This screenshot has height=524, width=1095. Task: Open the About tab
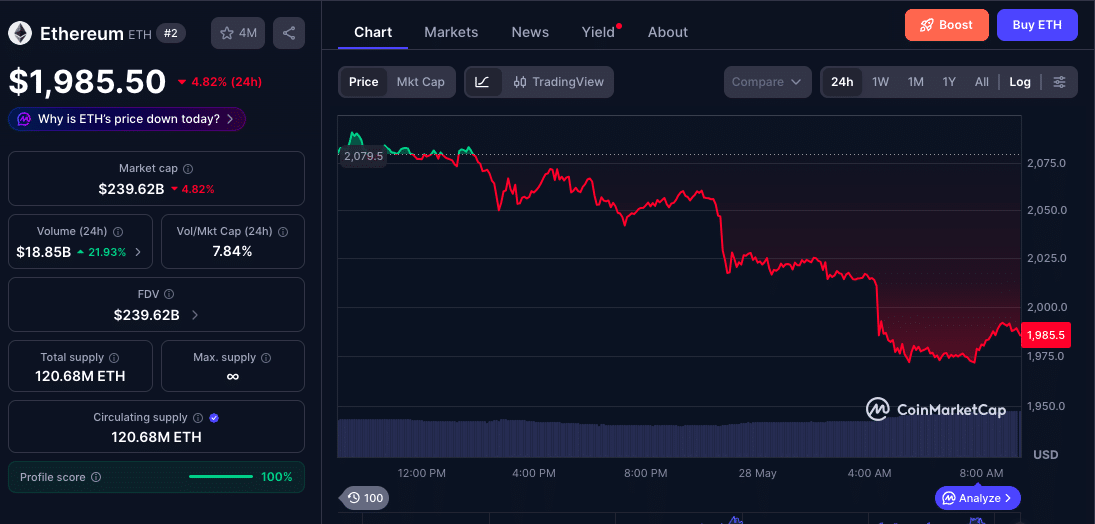point(668,32)
